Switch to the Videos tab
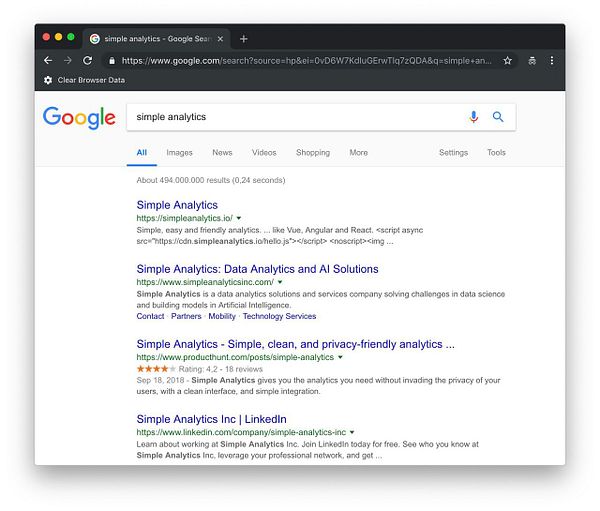The image size is (600, 511). point(264,152)
